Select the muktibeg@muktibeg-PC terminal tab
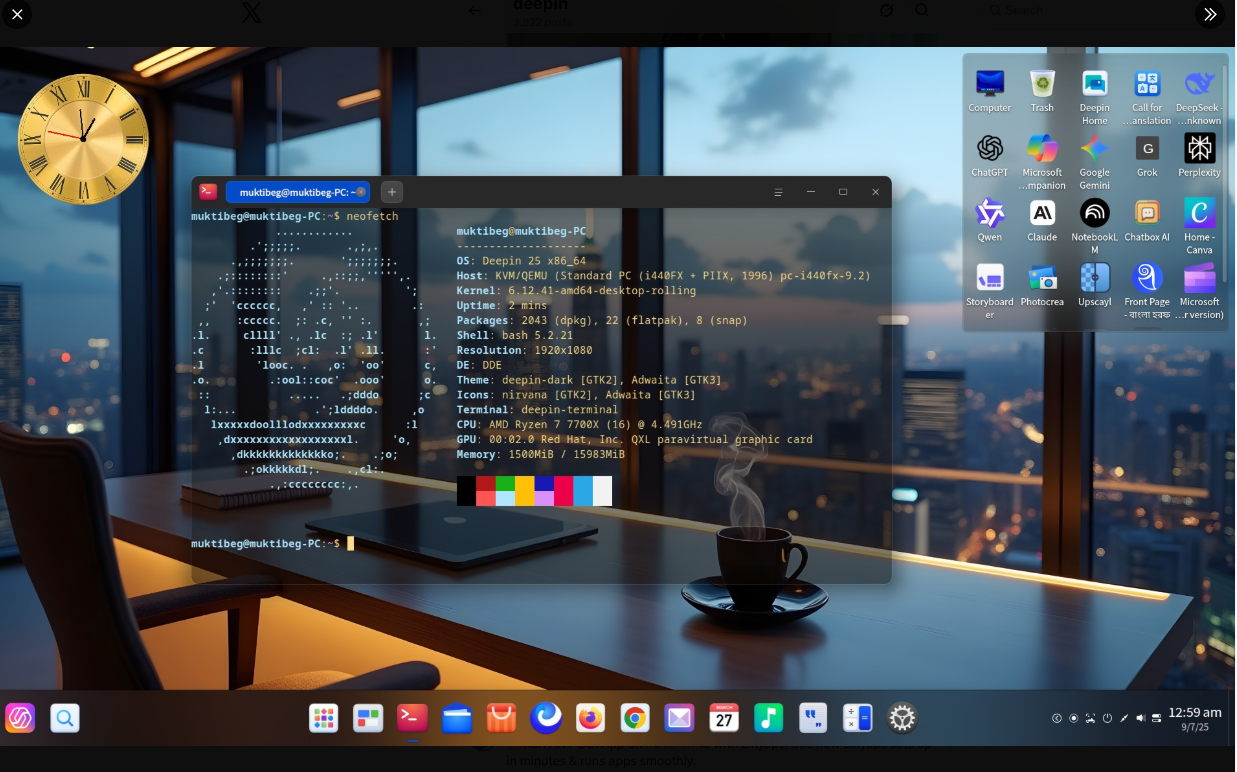This screenshot has height=772, width=1237. (x=290, y=192)
